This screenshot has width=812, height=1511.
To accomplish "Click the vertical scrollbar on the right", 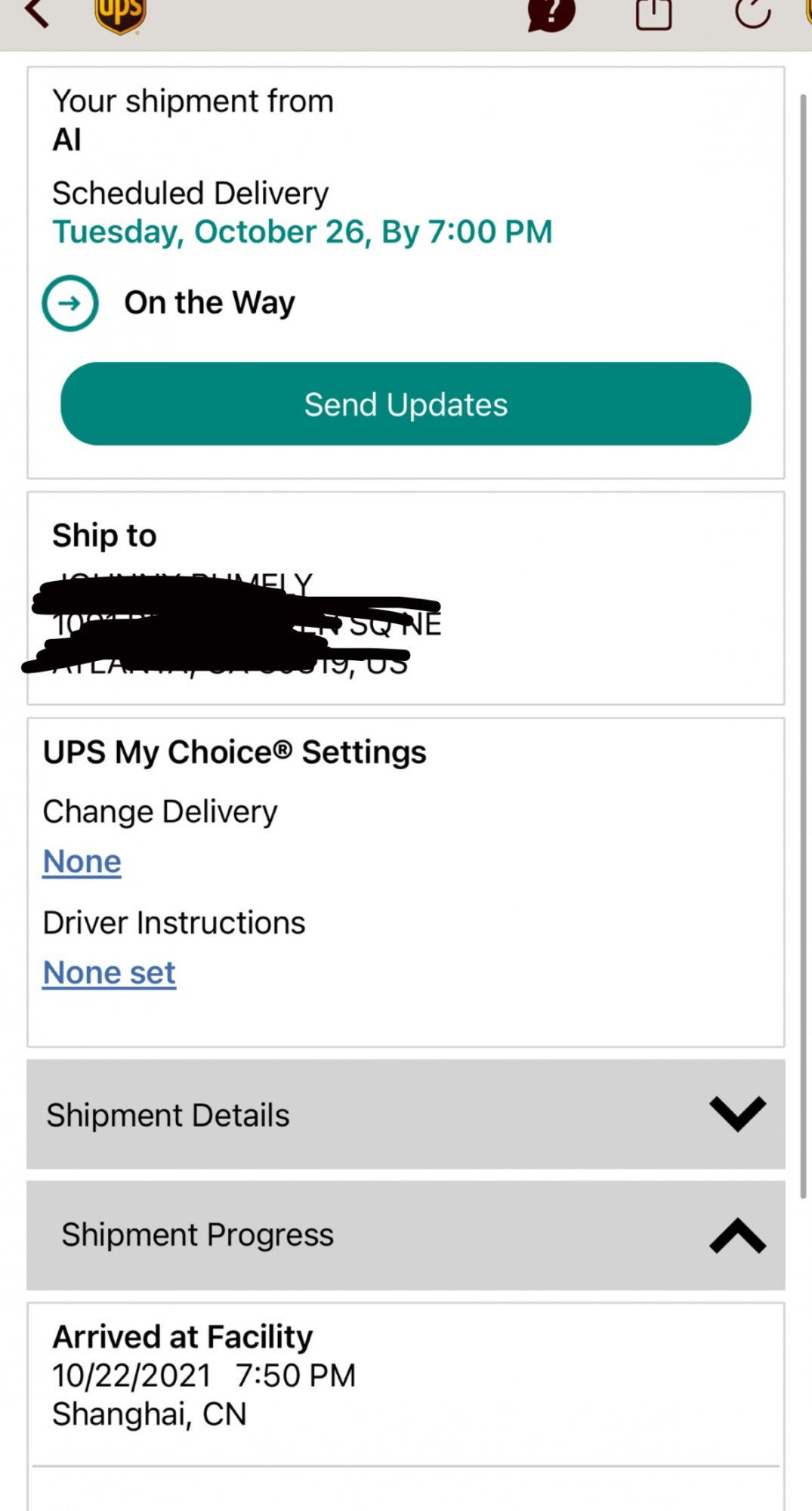I will pyautogui.click(x=803, y=646).
